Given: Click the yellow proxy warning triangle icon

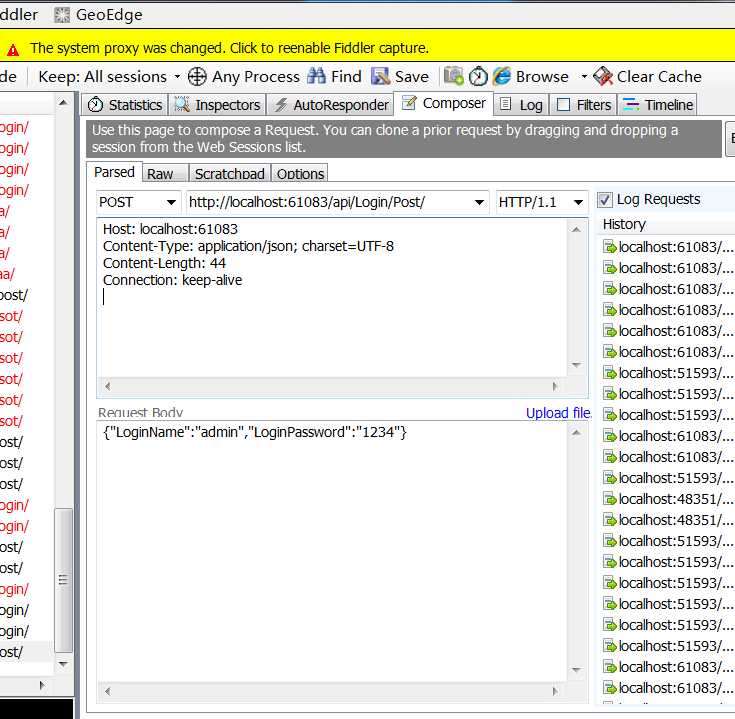Looking at the screenshot, I should pos(13,50).
